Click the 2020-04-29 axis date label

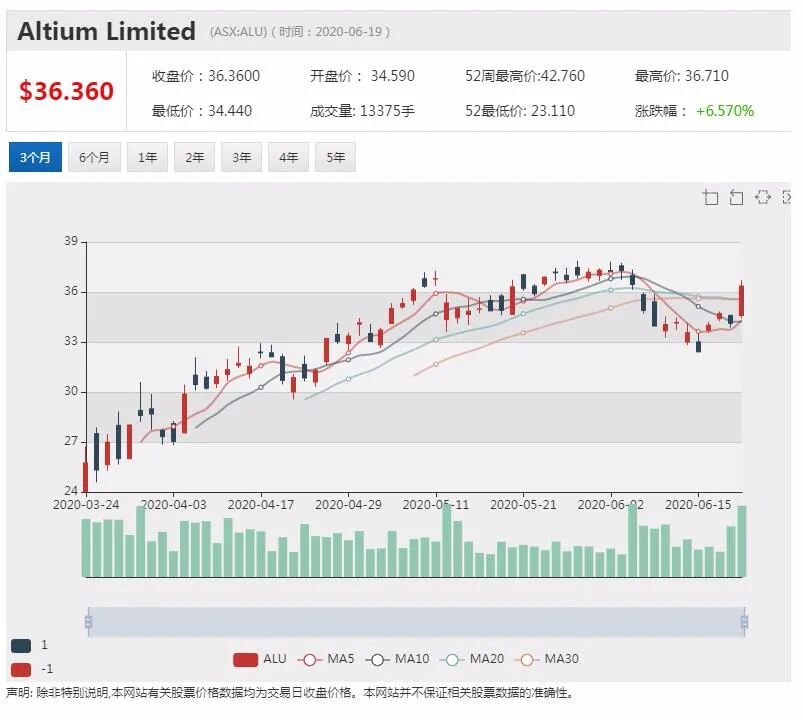tap(348, 505)
